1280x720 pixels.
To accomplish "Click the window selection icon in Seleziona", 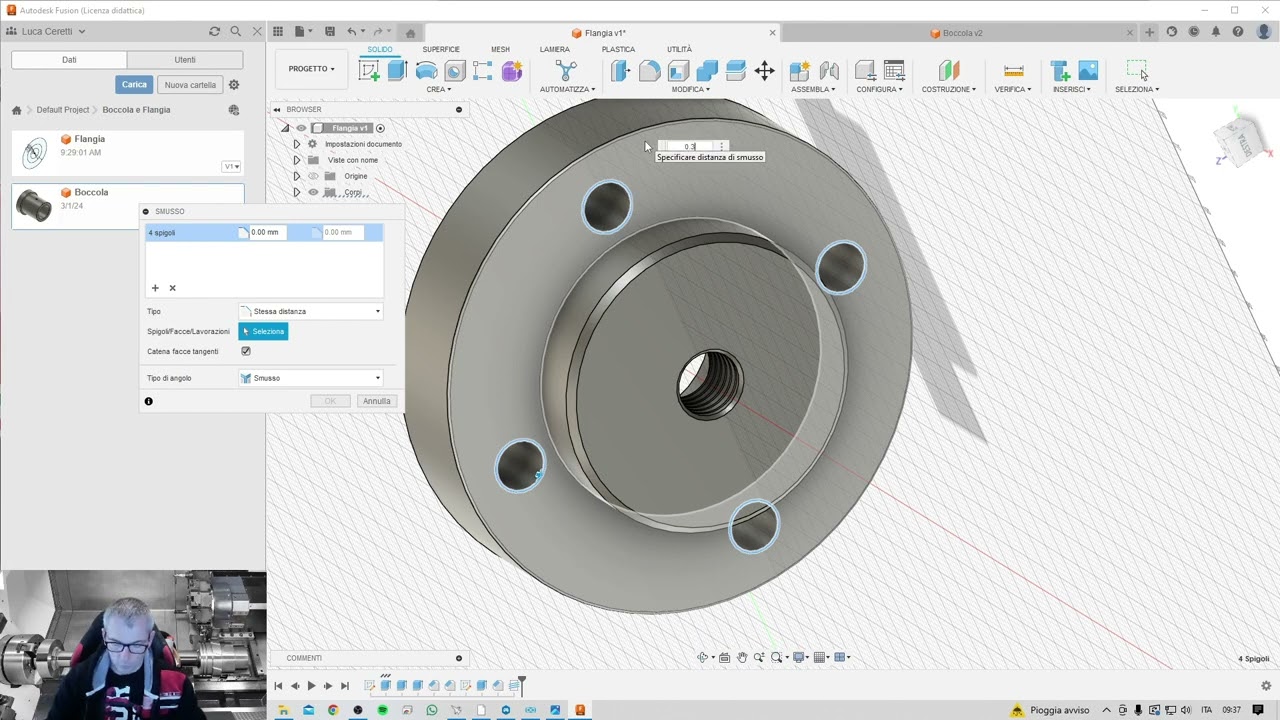I will pos(1137,70).
